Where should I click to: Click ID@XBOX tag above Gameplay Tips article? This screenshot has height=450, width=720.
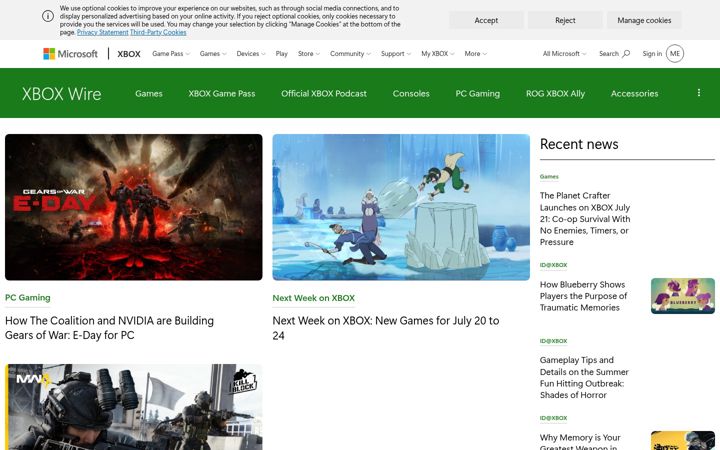tap(553, 341)
